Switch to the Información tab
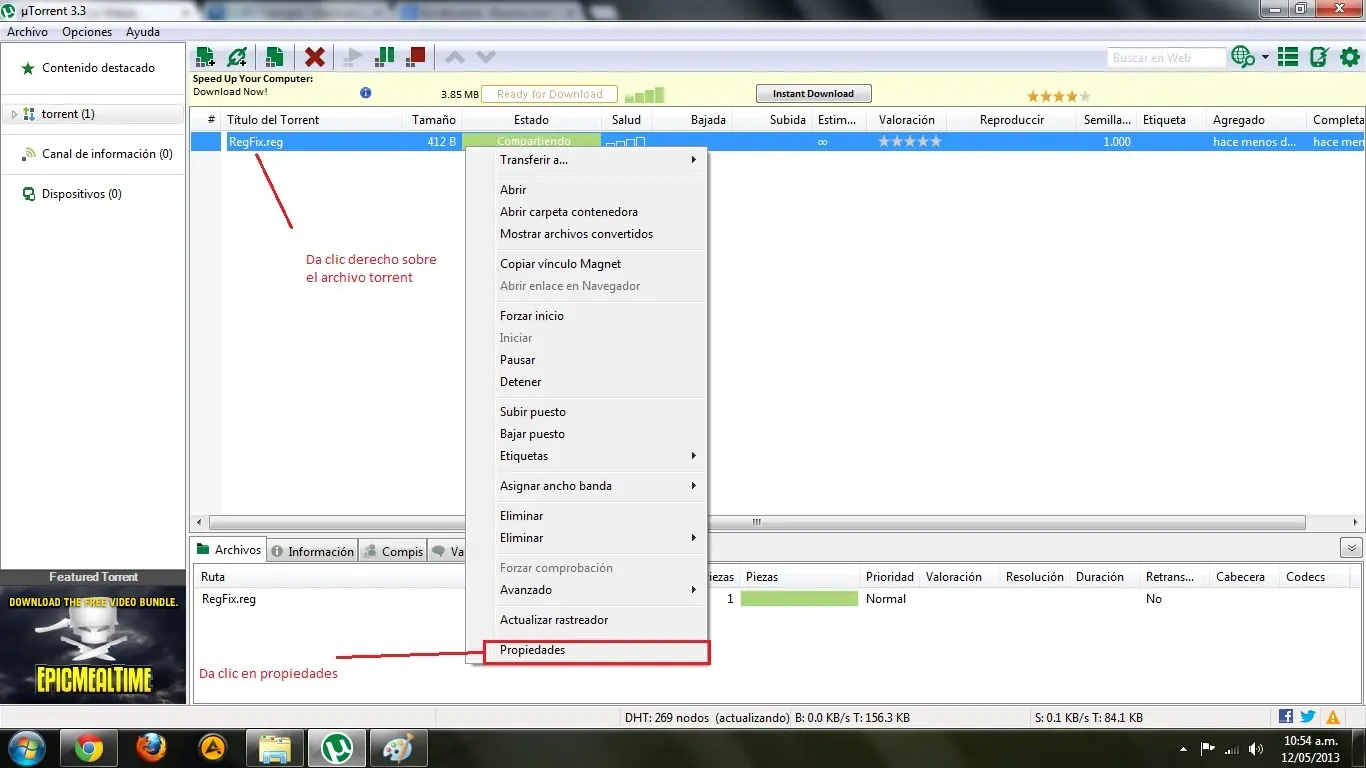The width and height of the screenshot is (1366, 768). [x=312, y=551]
